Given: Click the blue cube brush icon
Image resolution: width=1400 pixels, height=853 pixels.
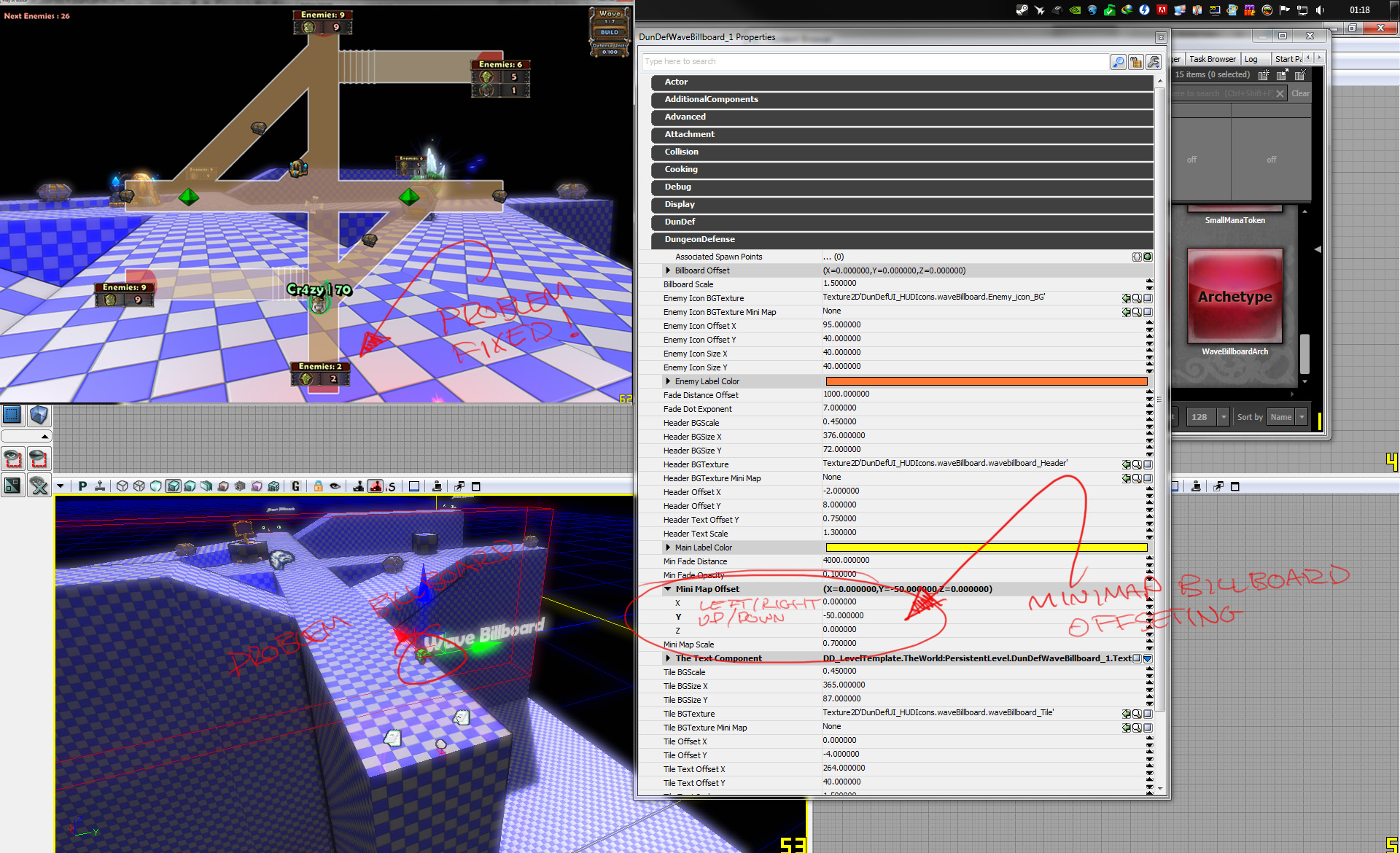Looking at the screenshot, I should coord(39,415).
